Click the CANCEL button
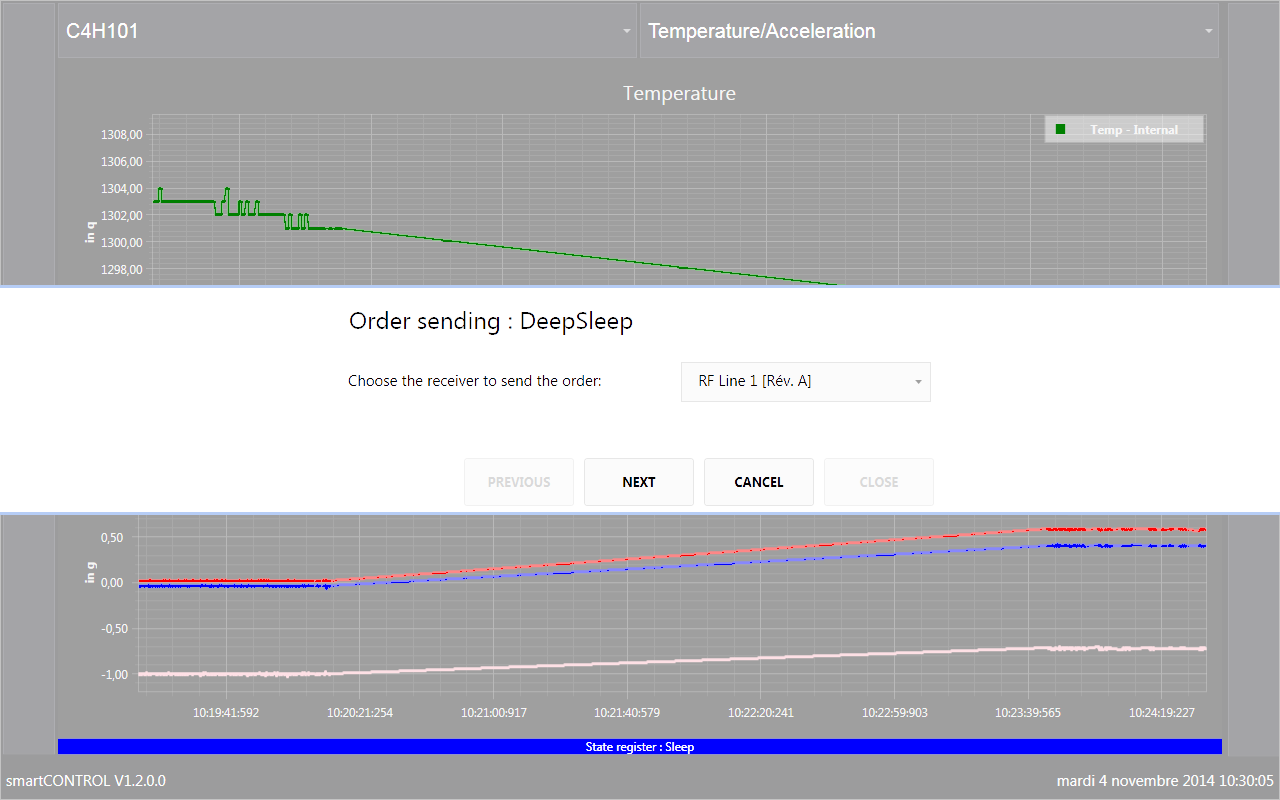1280x800 pixels. pos(759,482)
